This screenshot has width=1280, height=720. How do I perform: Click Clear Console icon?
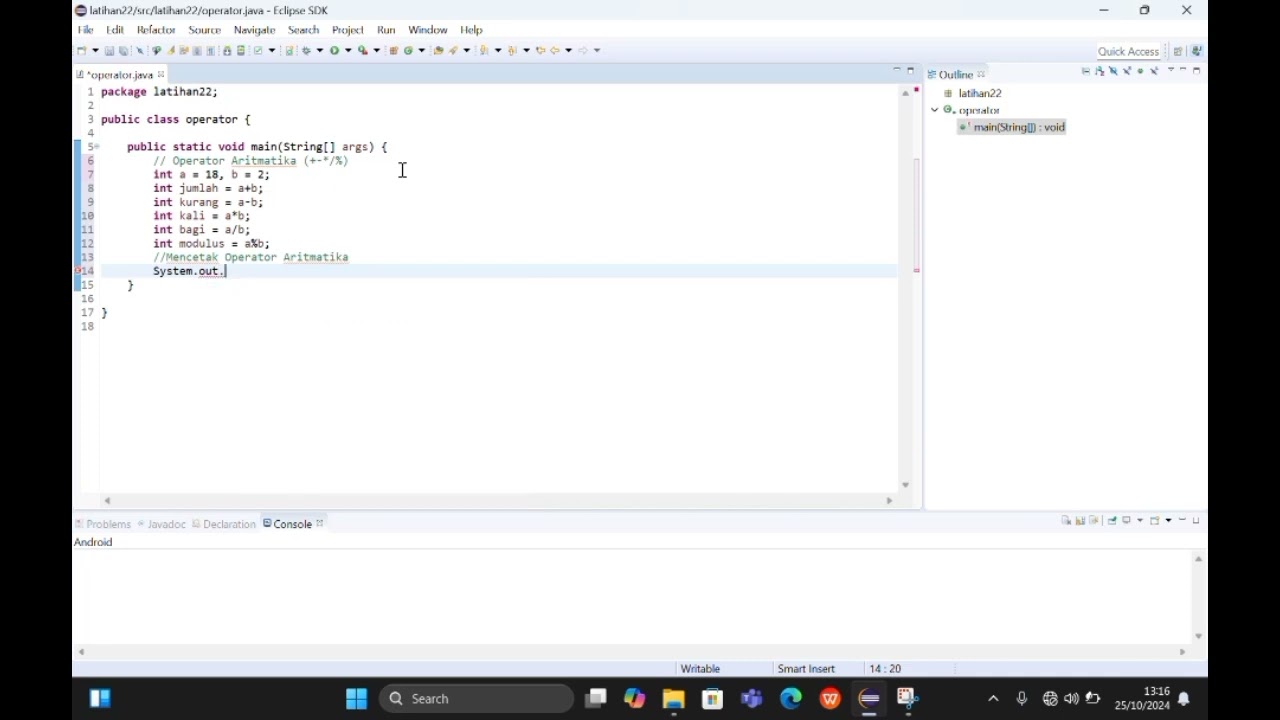1066,520
